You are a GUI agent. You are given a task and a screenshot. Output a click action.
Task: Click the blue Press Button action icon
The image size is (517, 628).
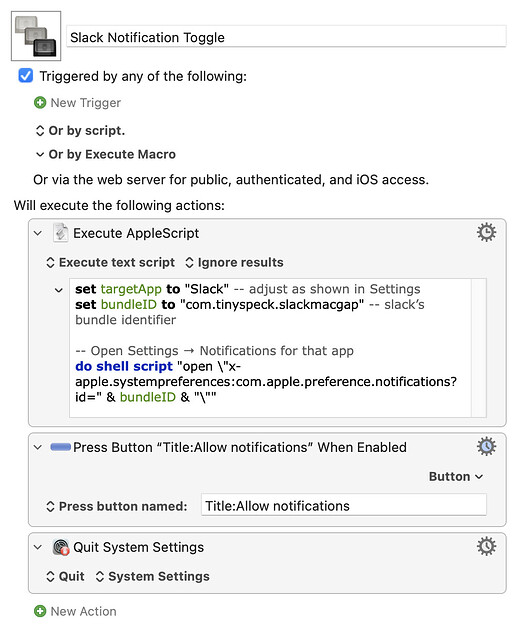(x=60, y=447)
